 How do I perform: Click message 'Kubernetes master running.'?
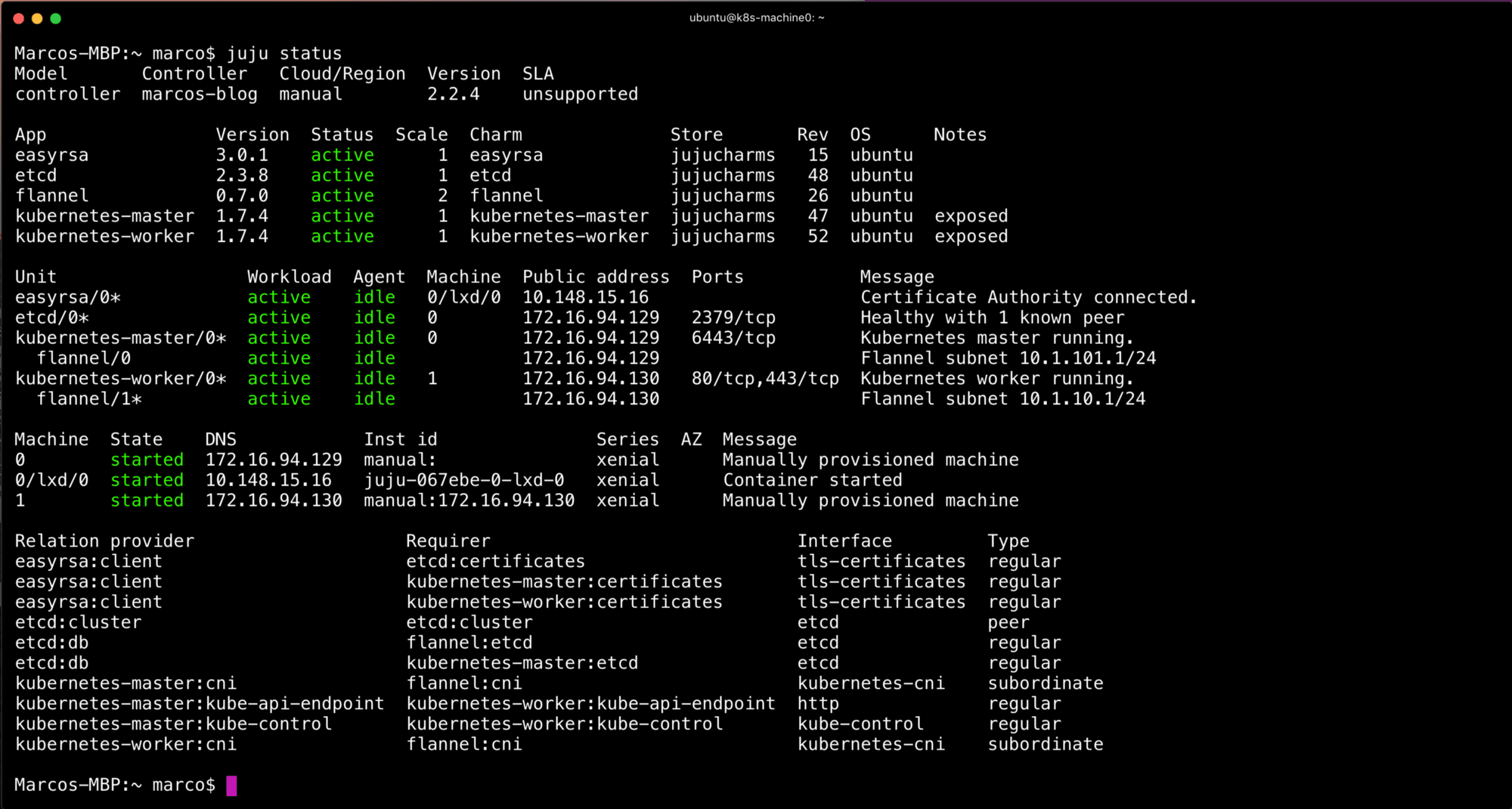997,339
